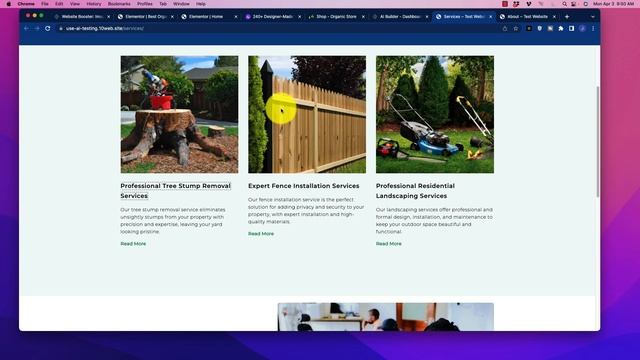Click the page vertical scrollbar
Screen dimensions: 640x360
point(598,142)
